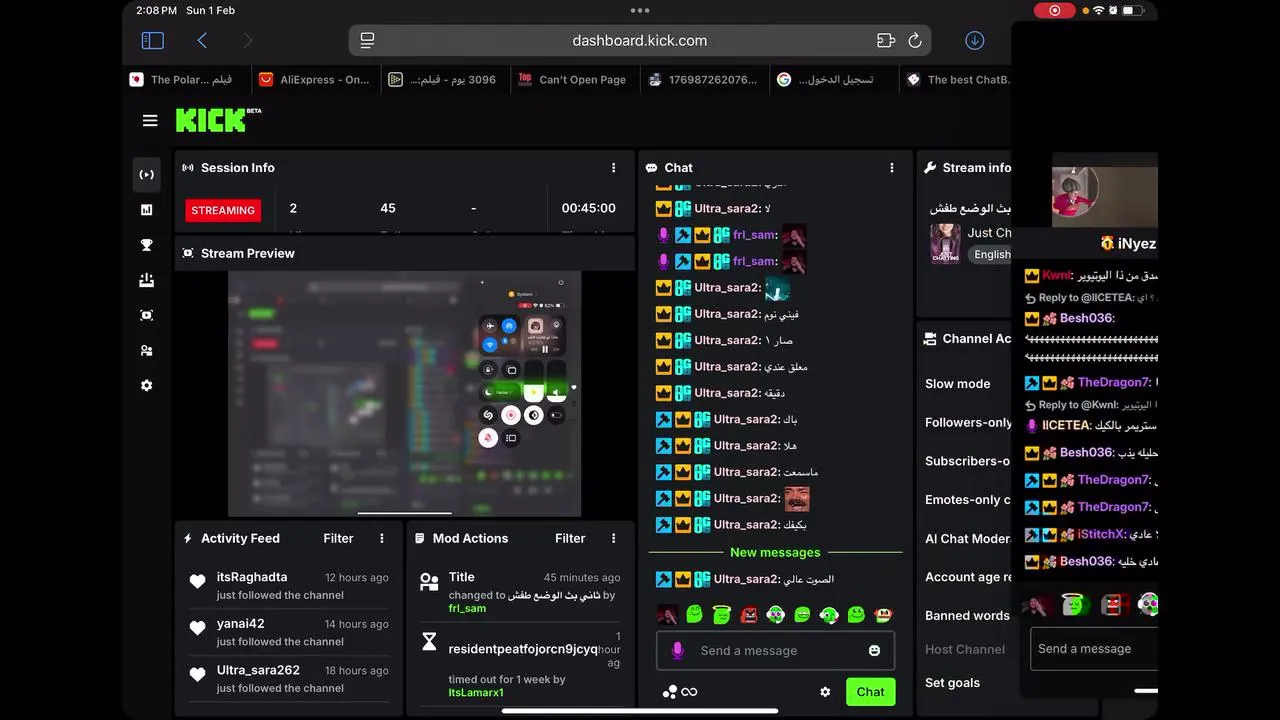Insert the first green smiling emote in the dashboard chat
The image size is (1280, 720).
(x=695, y=615)
